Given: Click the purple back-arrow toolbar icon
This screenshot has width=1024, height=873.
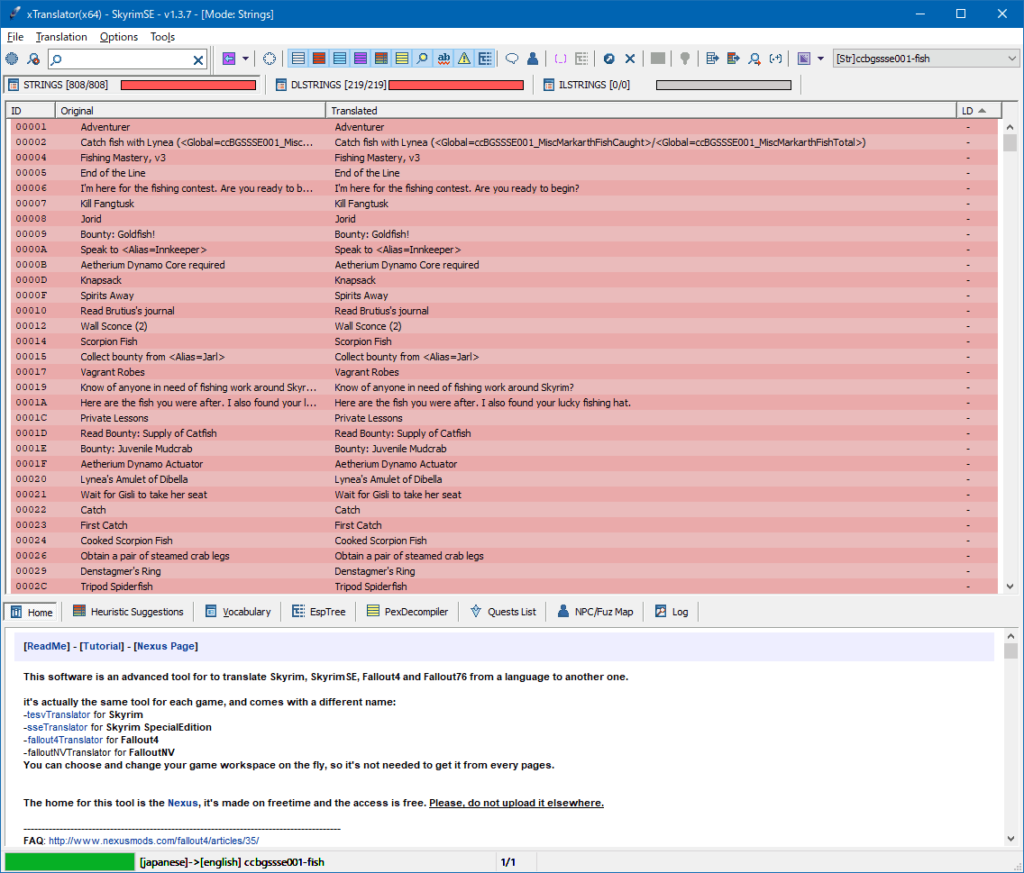Looking at the screenshot, I should tap(229, 59).
